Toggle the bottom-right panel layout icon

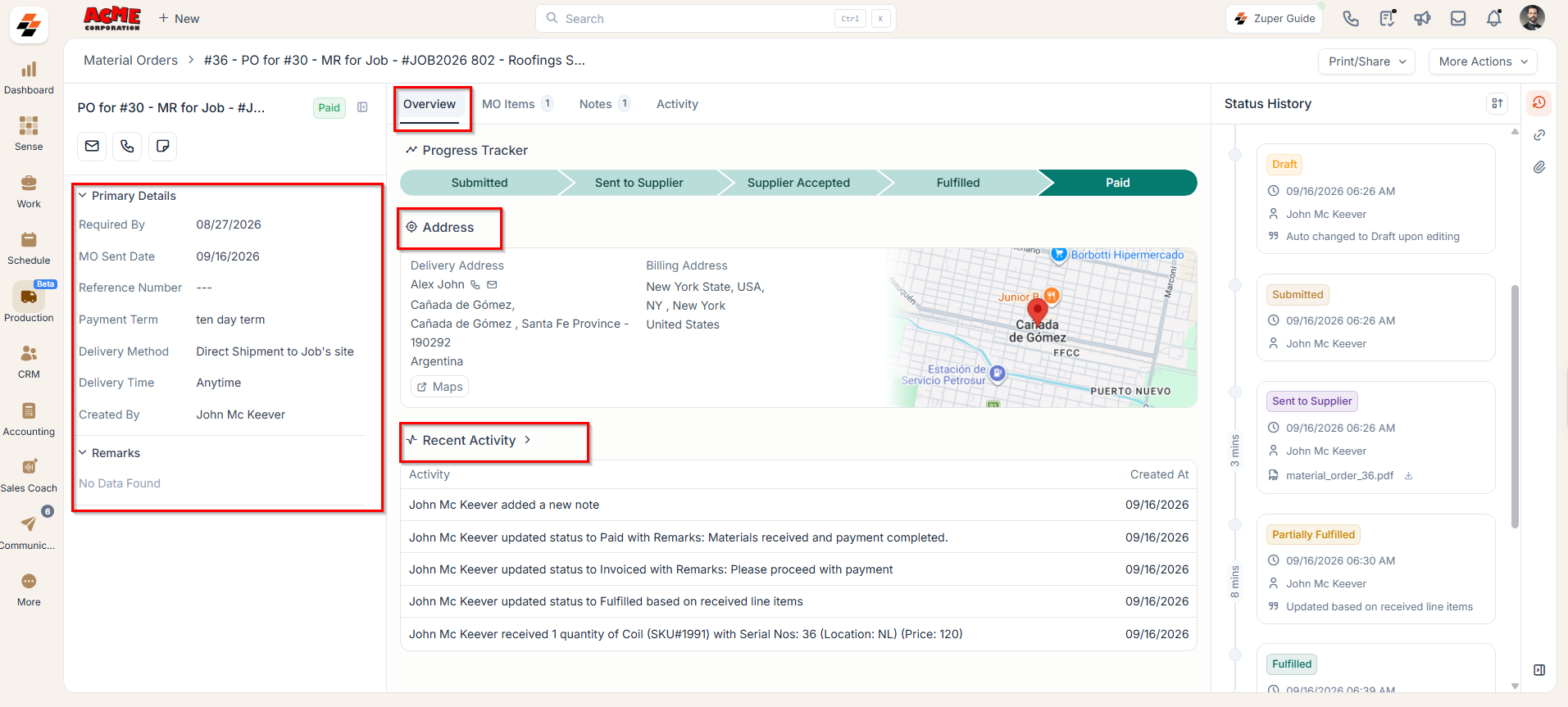point(1539,670)
